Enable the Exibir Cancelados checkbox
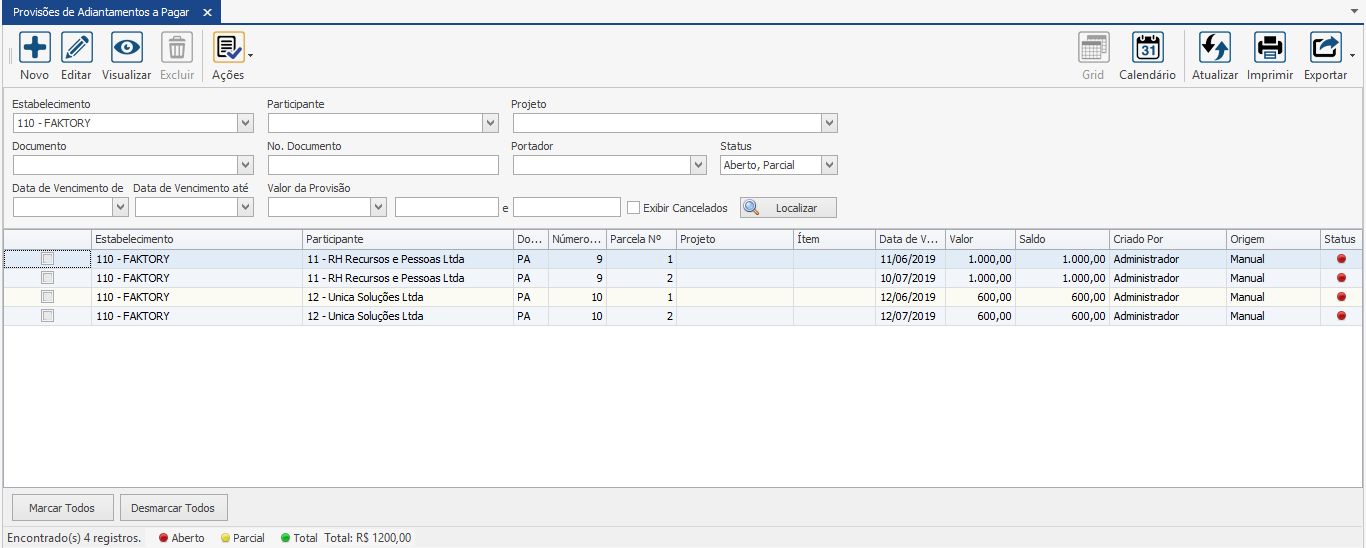1366x548 pixels. [633, 208]
